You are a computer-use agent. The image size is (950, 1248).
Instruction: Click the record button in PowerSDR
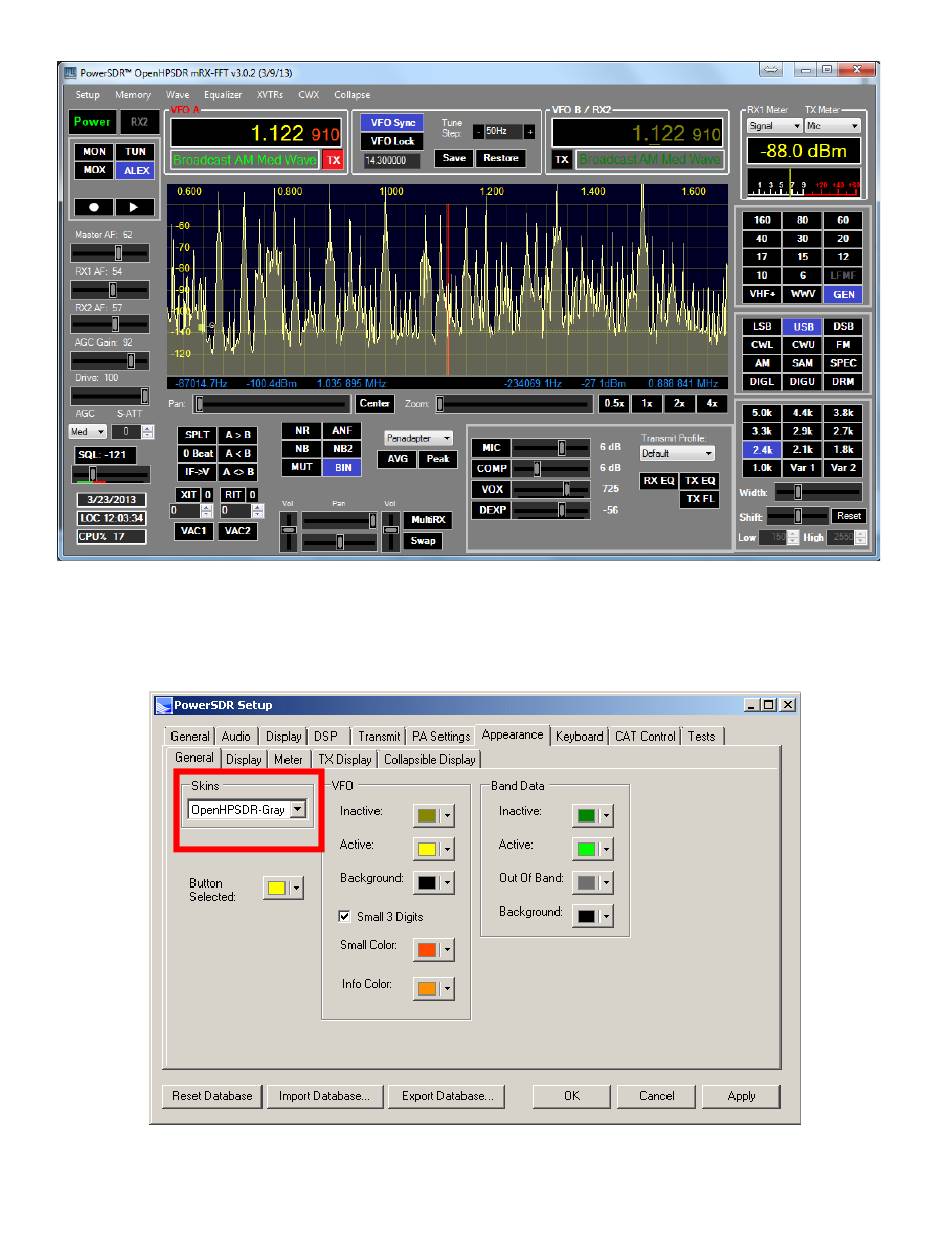point(94,207)
